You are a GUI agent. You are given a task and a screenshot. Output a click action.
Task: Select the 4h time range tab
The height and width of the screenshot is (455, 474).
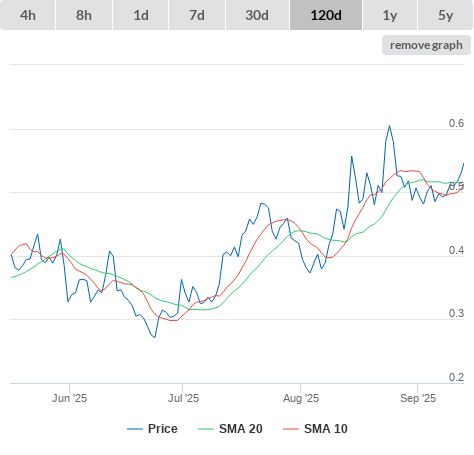coord(28,15)
